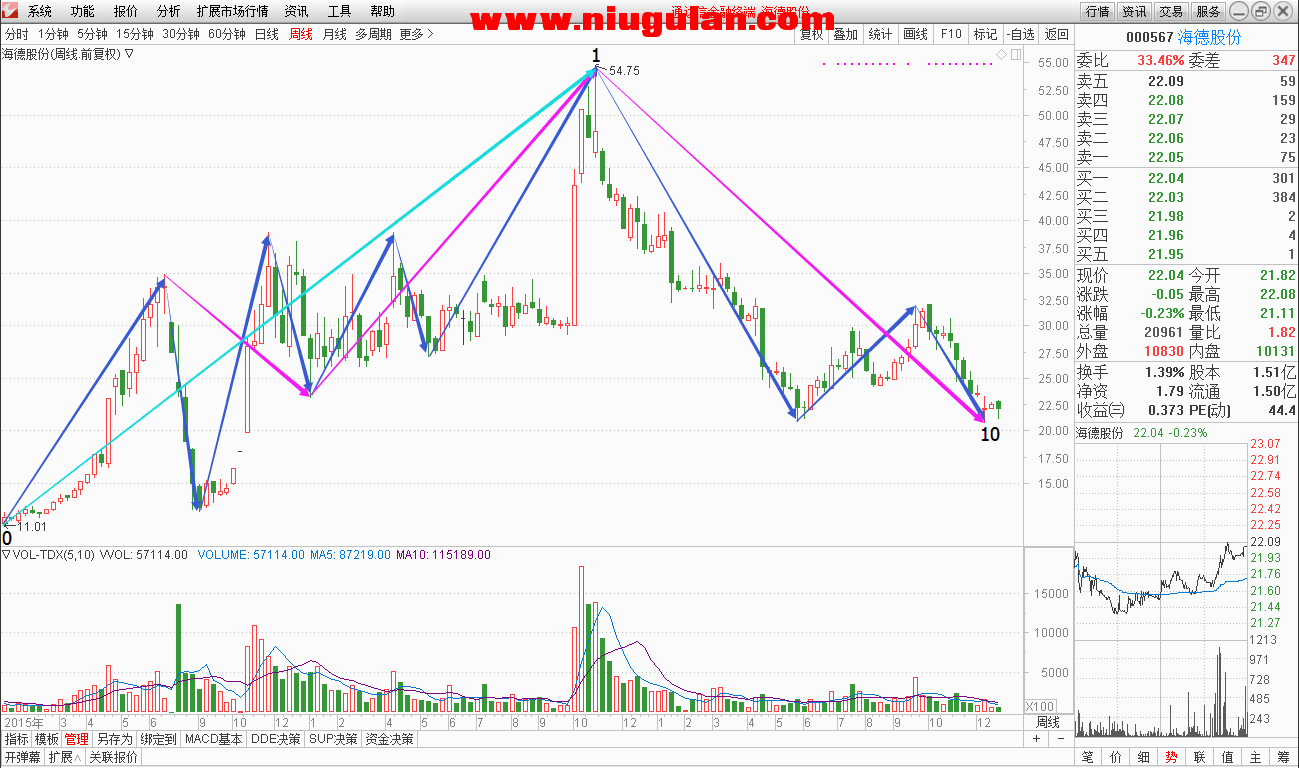Switch to 月线 monthly chart

pos(335,34)
